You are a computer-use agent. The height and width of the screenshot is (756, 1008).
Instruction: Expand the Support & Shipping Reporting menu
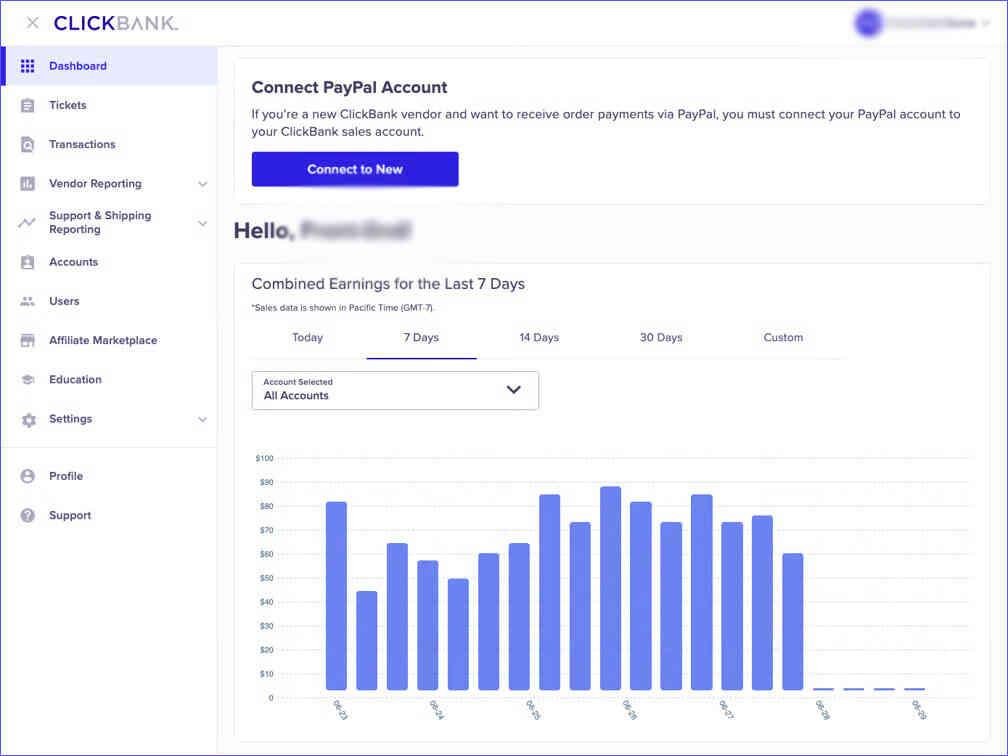pyautogui.click(x=203, y=223)
